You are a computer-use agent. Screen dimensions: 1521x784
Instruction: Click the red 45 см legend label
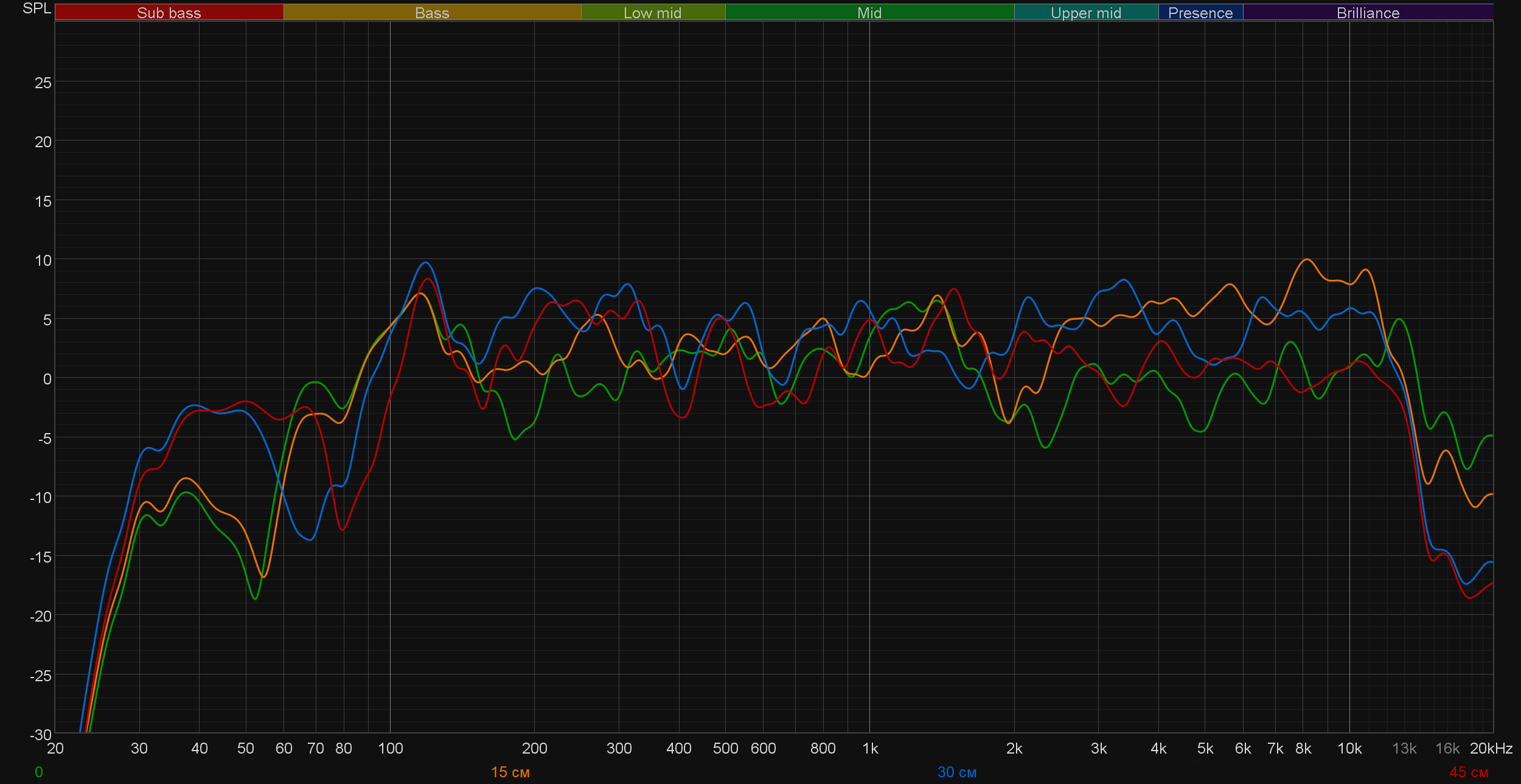click(x=1469, y=772)
